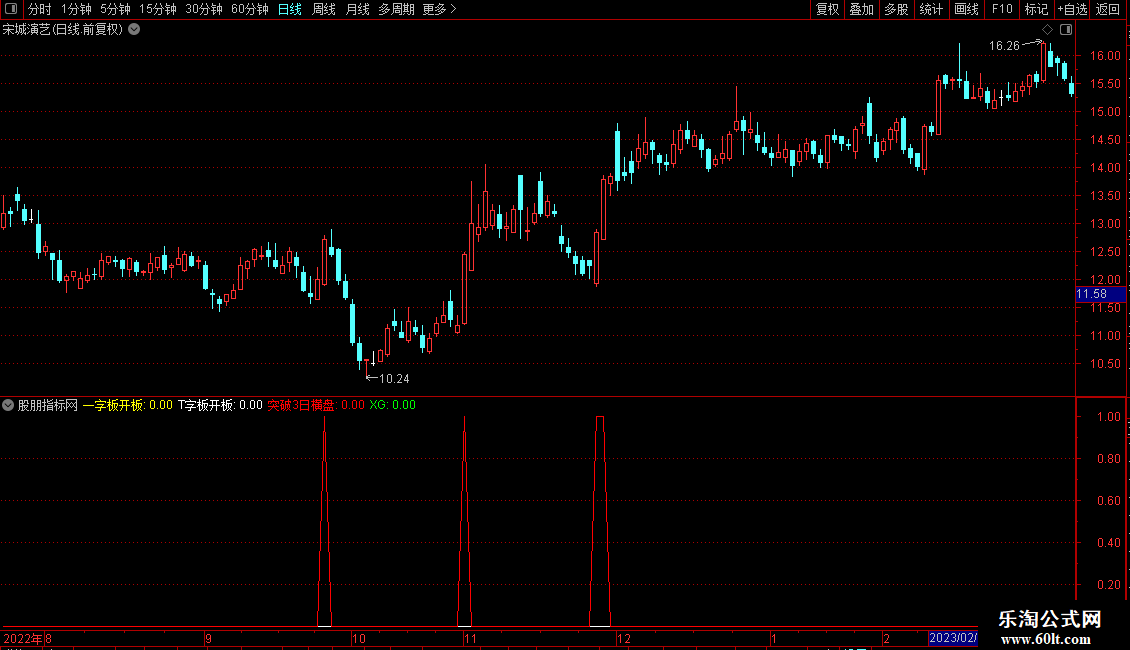The height and width of the screenshot is (650, 1130).
Task: Expand the 股朋指标网 indicator dropdown
Action: point(8,405)
